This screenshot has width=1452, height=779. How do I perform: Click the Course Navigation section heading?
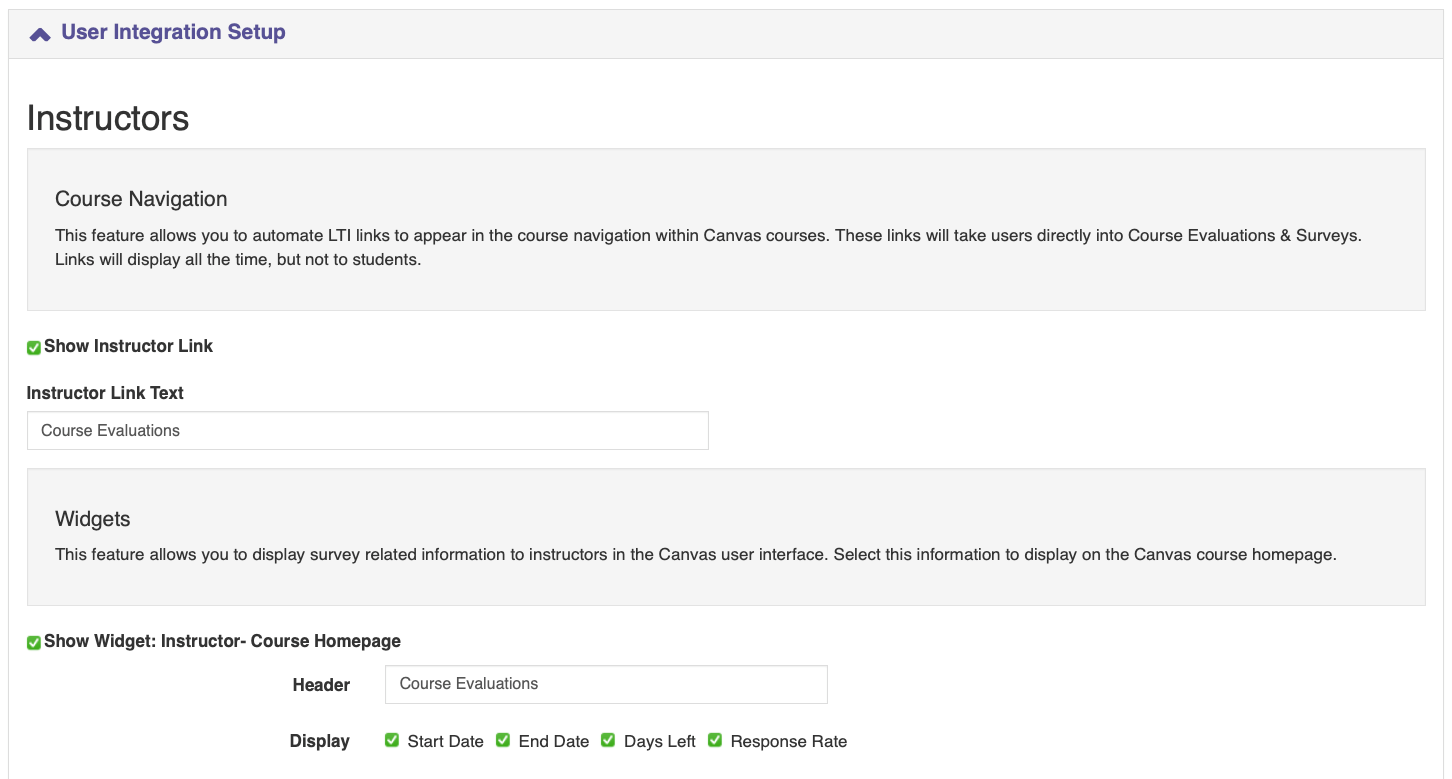click(x=140, y=199)
